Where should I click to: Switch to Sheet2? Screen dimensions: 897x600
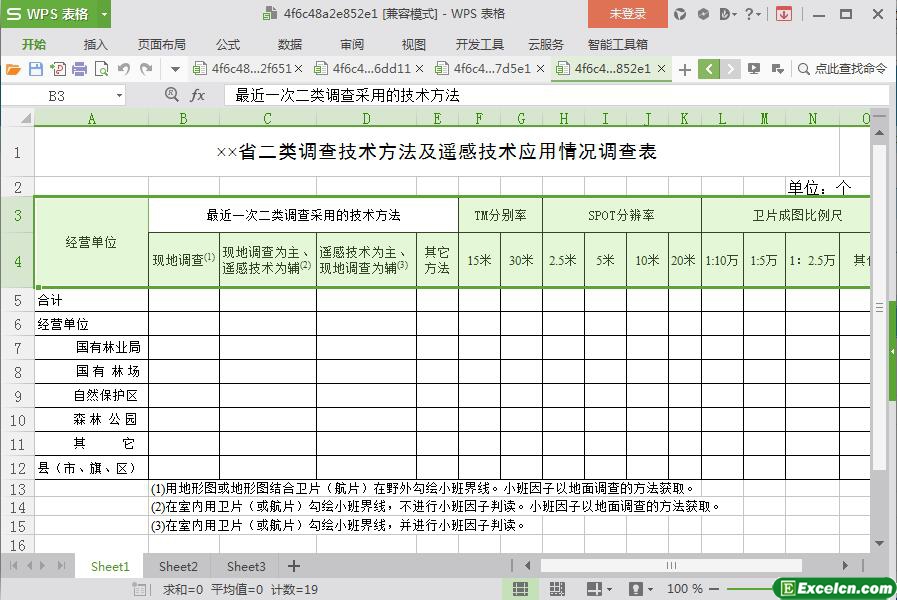(178, 566)
